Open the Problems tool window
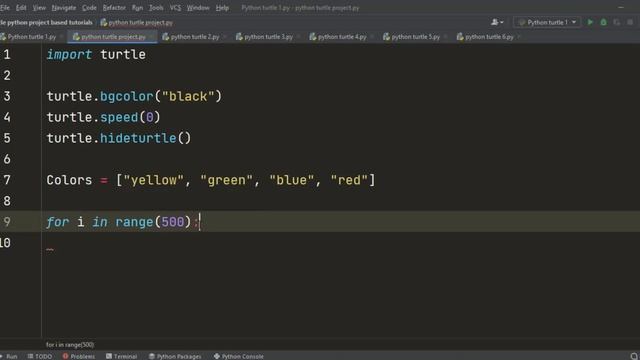This screenshot has width=640, height=360. [79, 356]
